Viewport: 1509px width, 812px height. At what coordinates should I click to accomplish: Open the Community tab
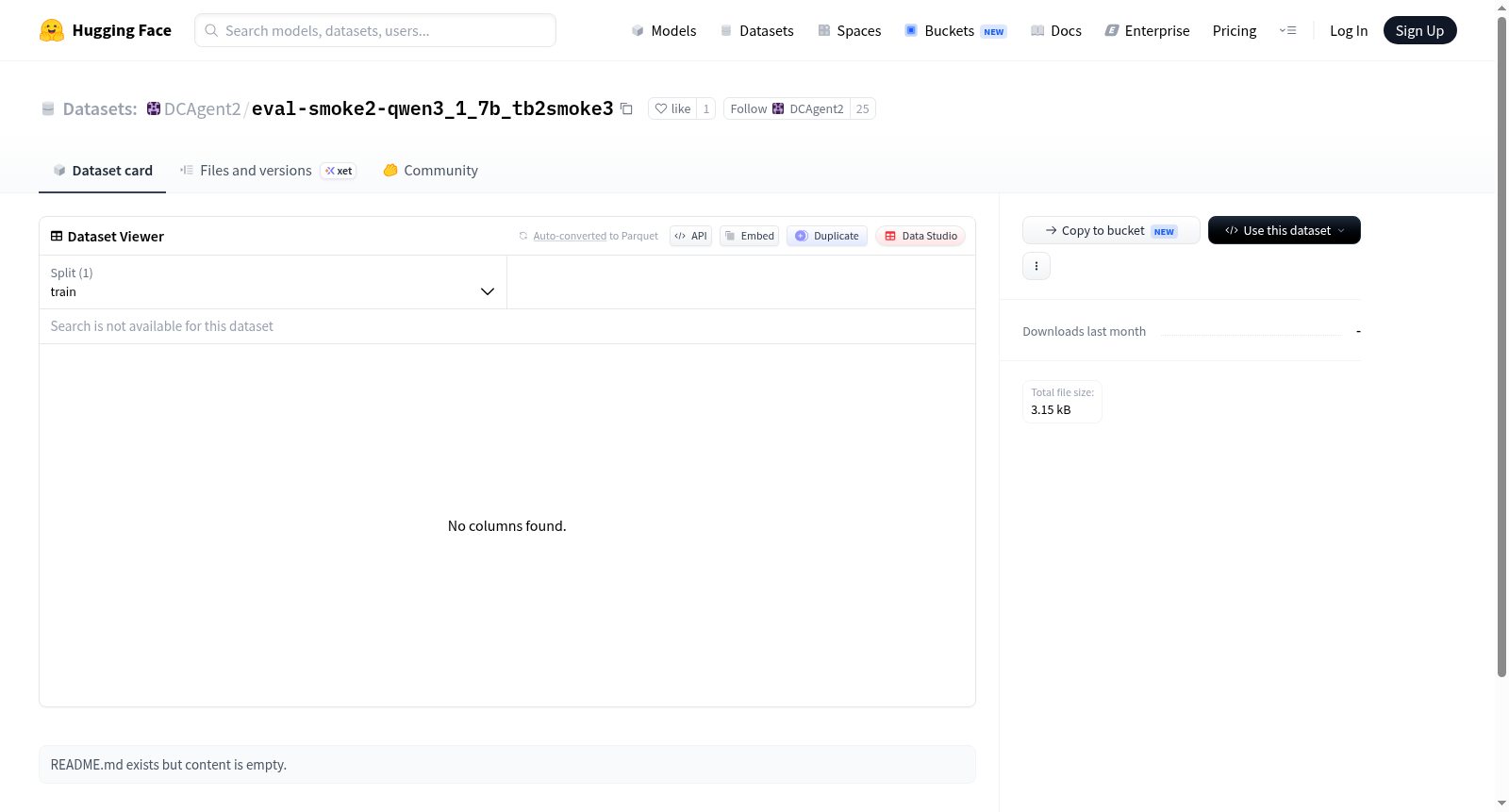coord(430,171)
